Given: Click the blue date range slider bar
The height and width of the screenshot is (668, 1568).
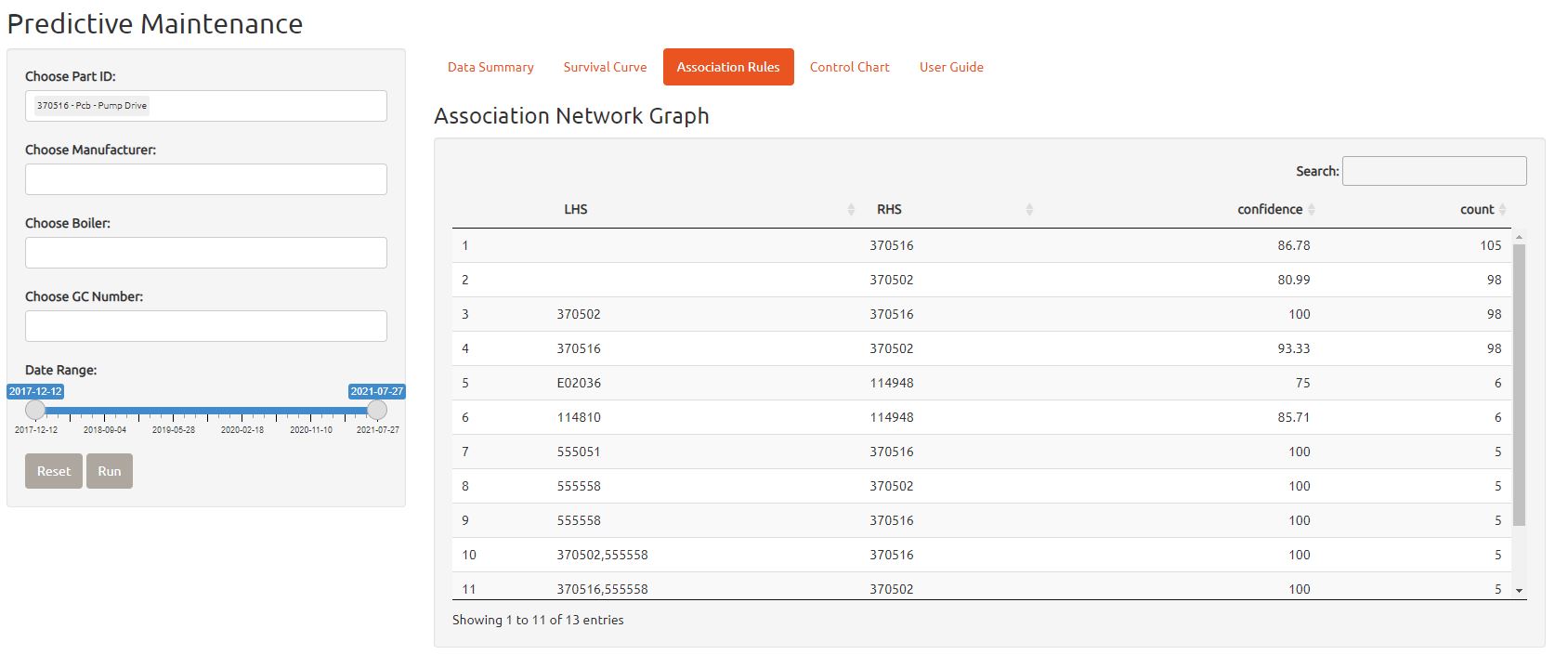Looking at the screenshot, I should 206,410.
